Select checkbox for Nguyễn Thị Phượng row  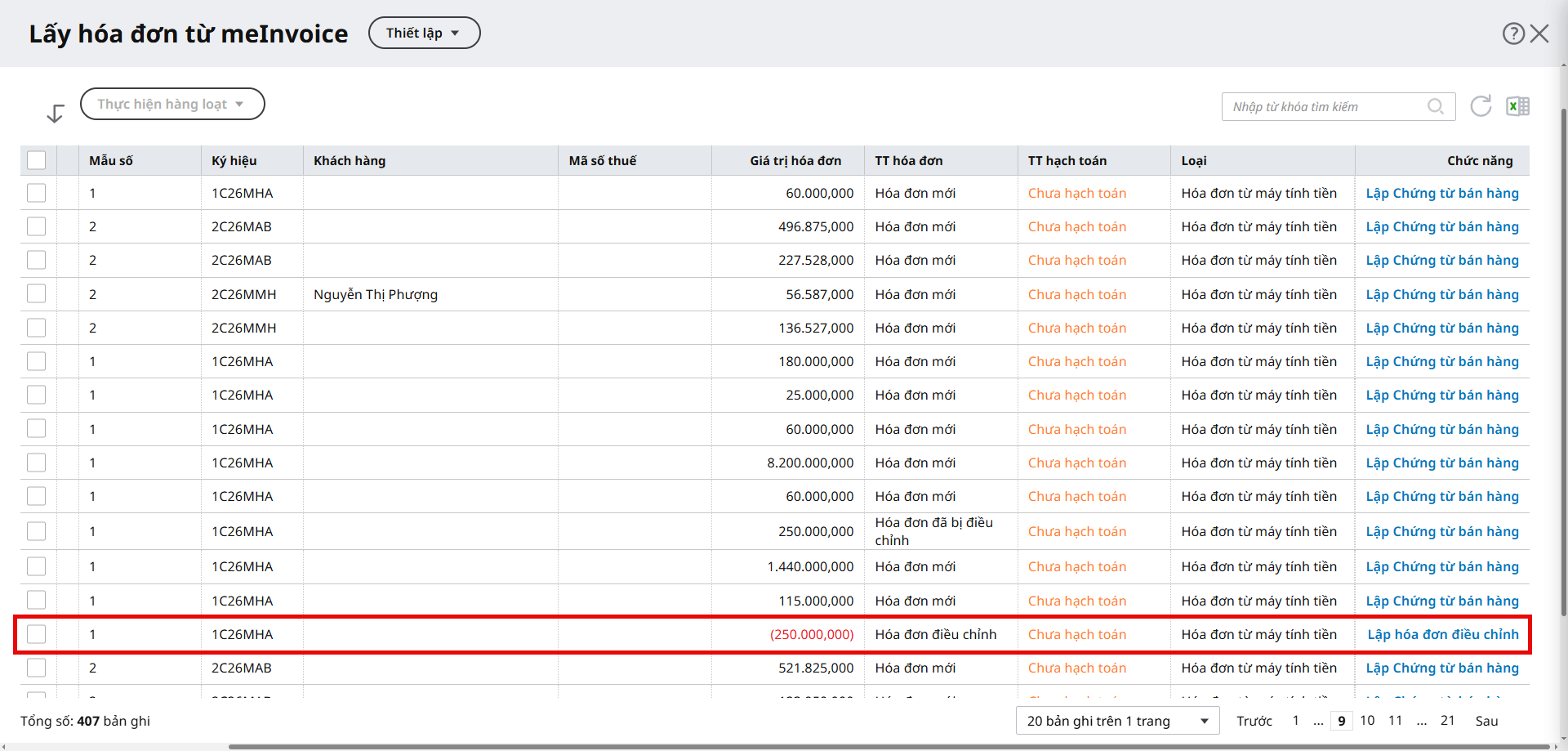tap(37, 294)
